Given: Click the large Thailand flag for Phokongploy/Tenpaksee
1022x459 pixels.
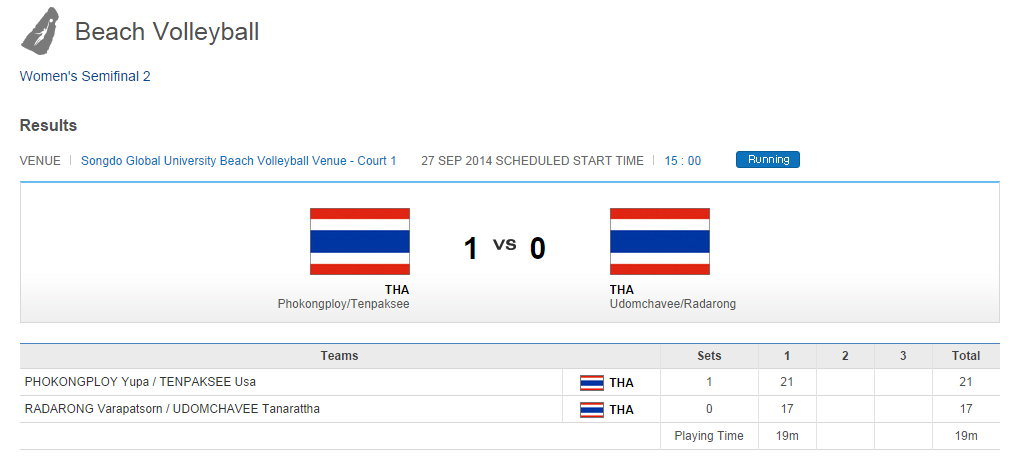Looking at the screenshot, I should (x=359, y=241).
